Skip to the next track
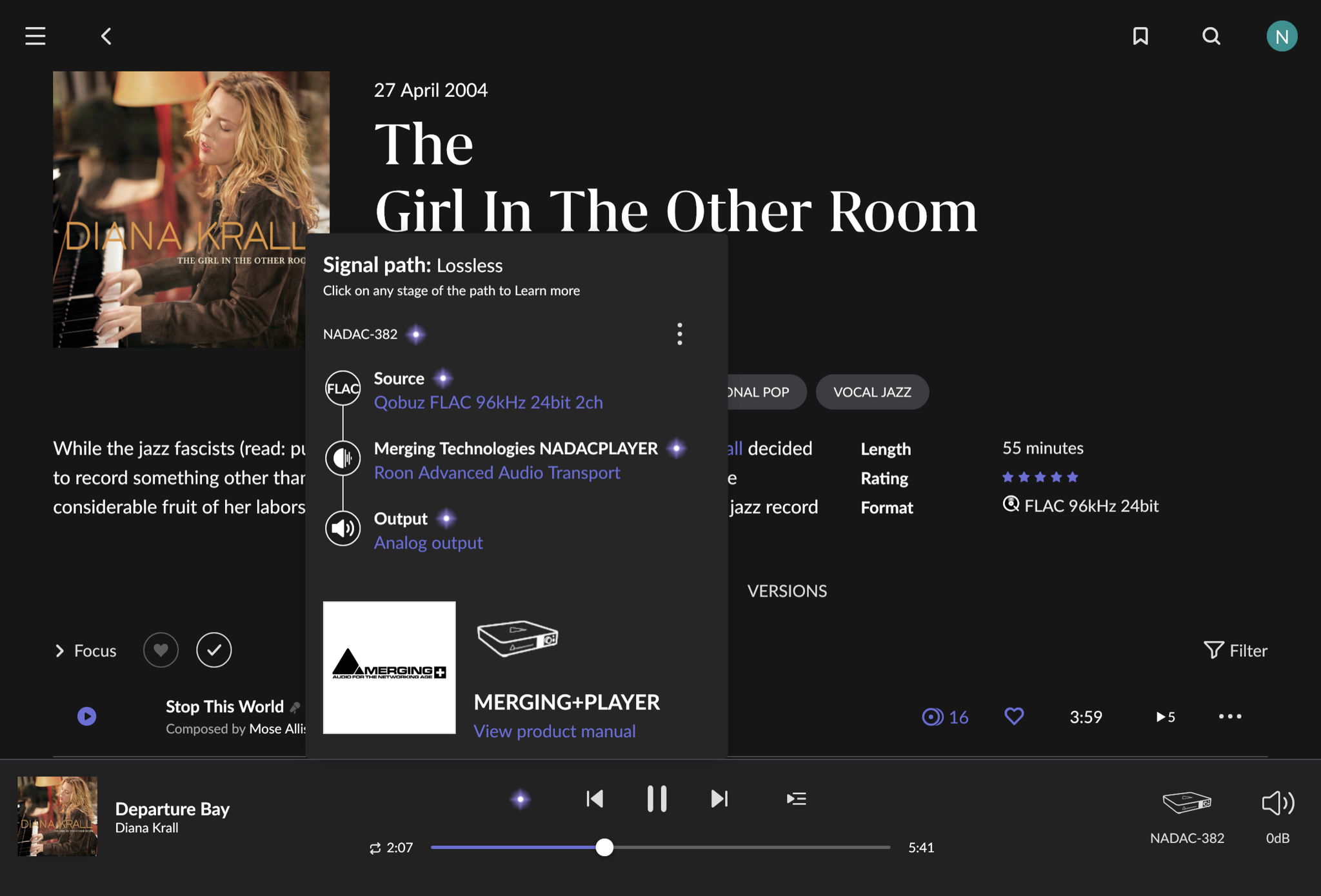Viewport: 1321px width, 896px height. 719,799
